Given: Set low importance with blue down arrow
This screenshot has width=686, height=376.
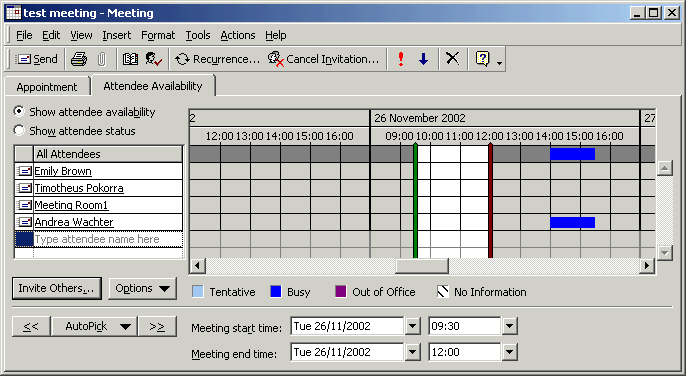Looking at the screenshot, I should pyautogui.click(x=423, y=59).
